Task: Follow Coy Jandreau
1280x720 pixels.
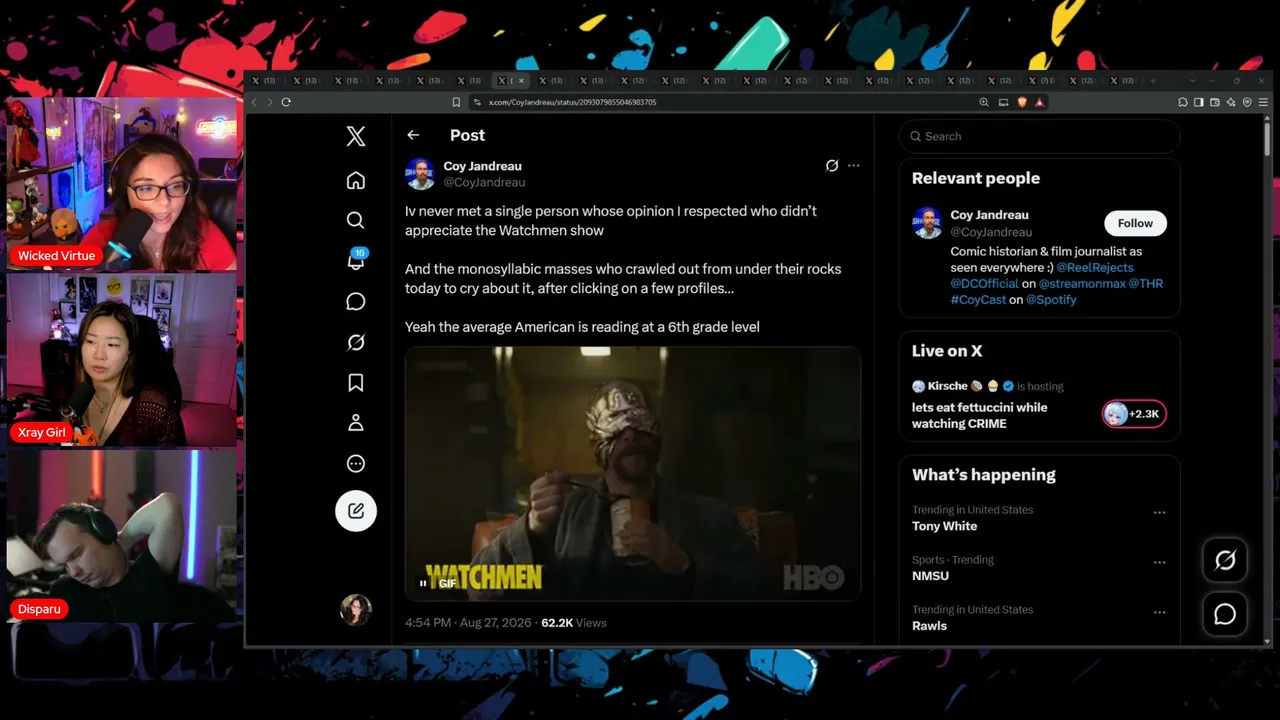Action: [x=1135, y=223]
